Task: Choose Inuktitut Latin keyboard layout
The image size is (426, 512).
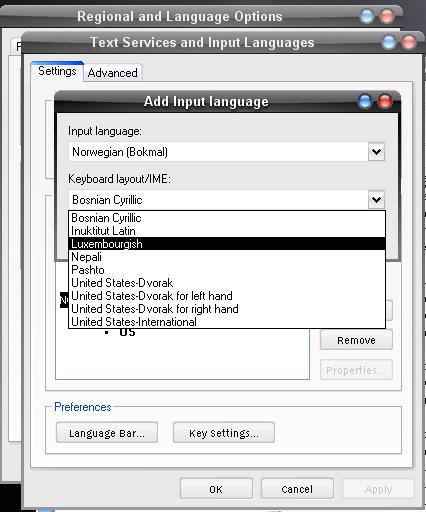Action: [227, 231]
